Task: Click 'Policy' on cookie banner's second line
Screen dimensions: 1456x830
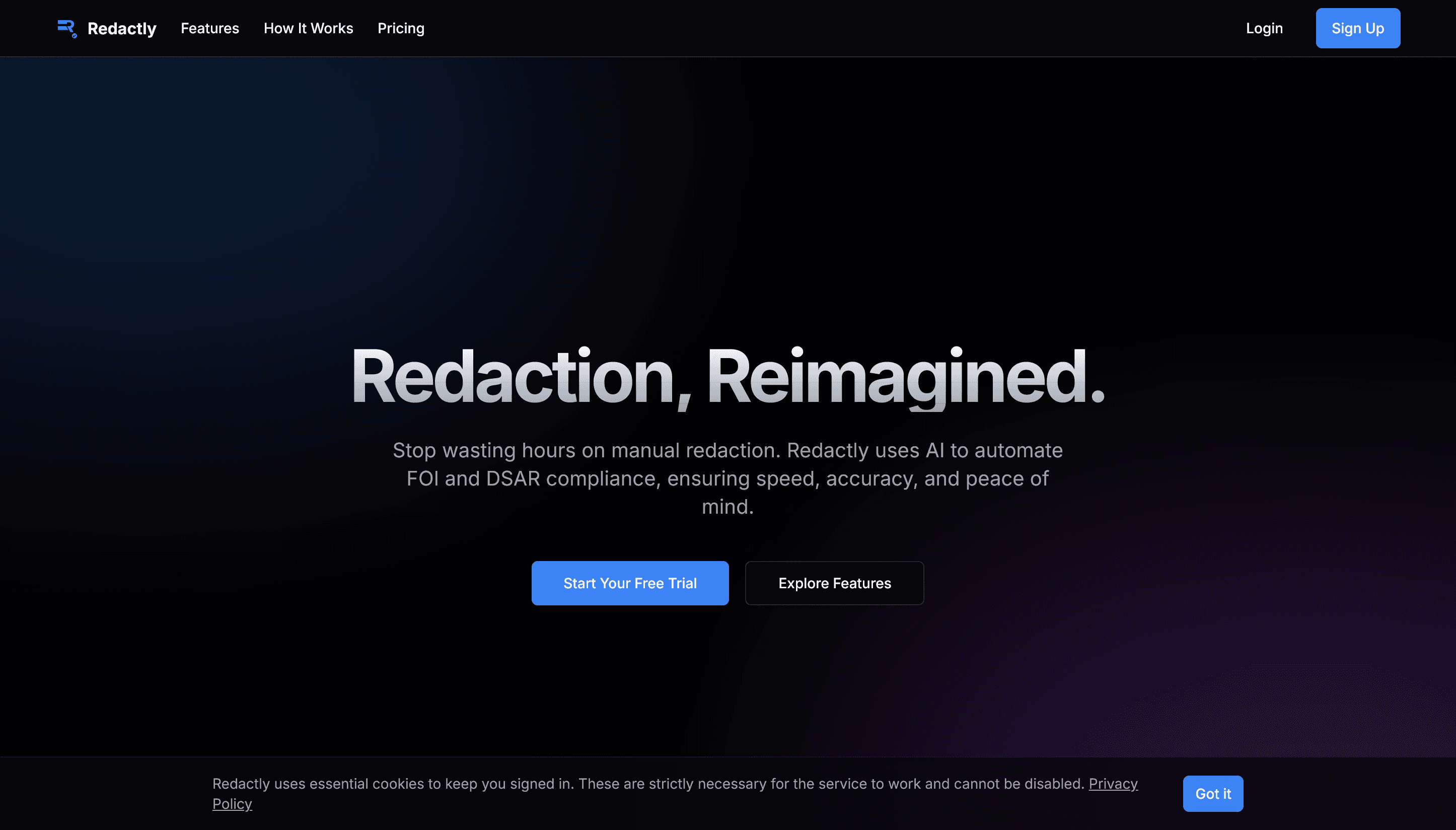Action: tap(232, 804)
